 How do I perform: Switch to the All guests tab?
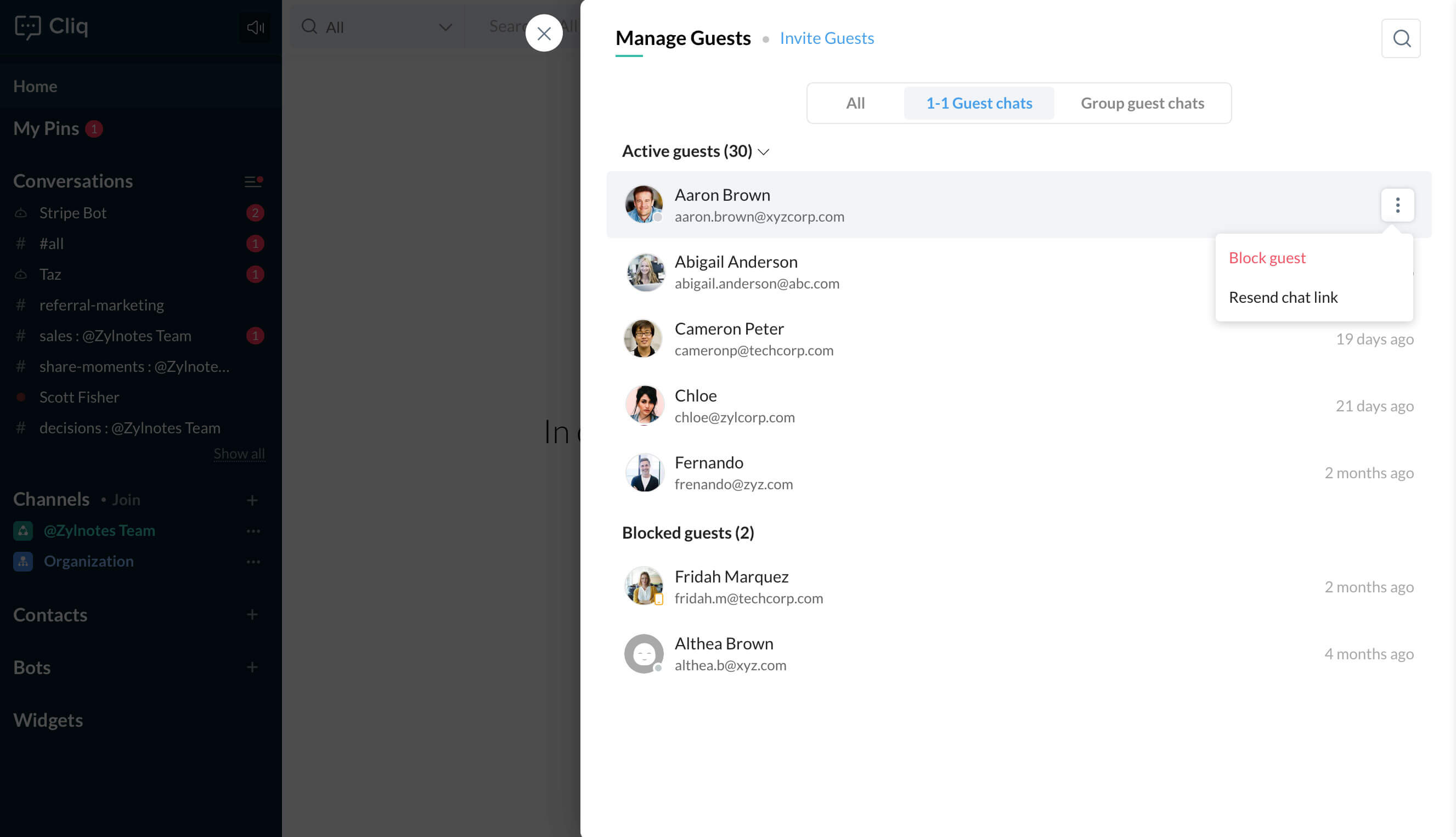point(855,103)
